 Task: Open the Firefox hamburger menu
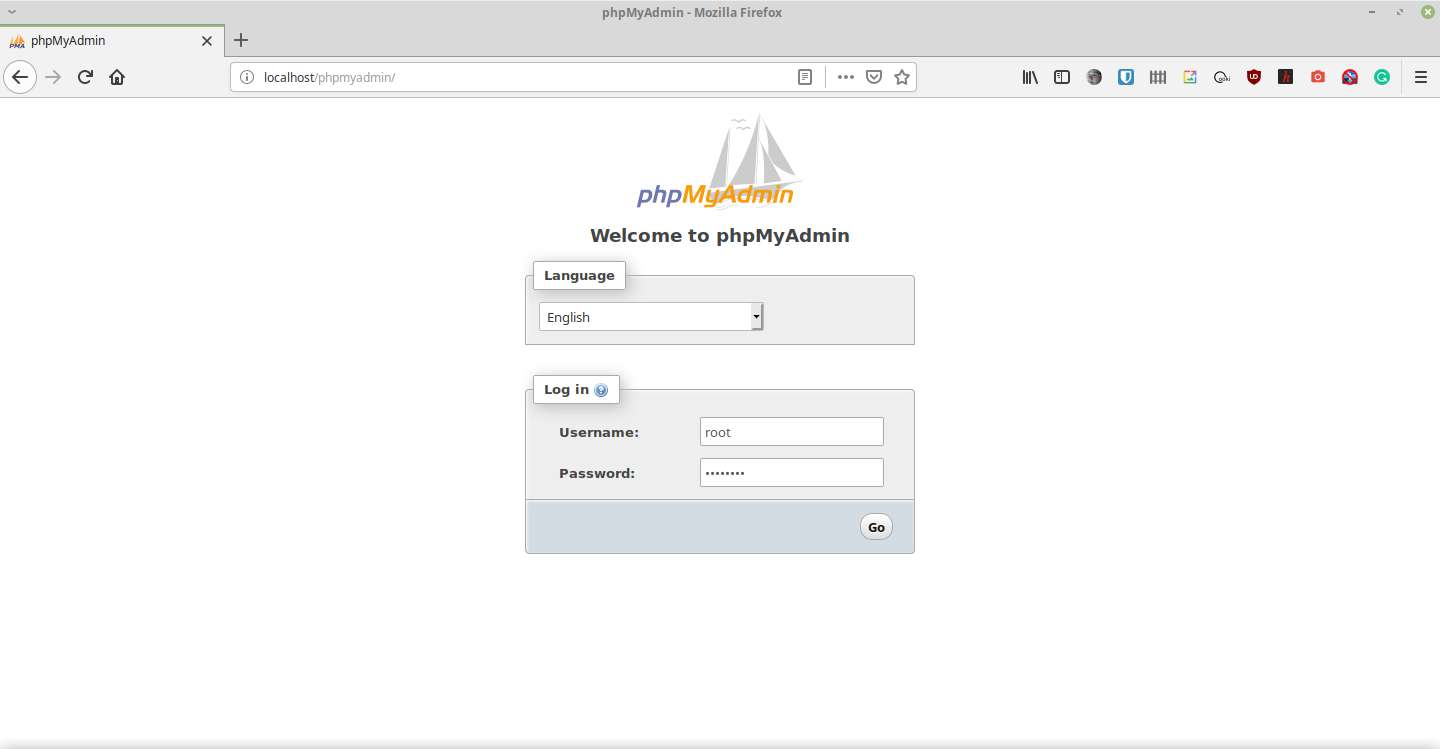tap(1421, 77)
